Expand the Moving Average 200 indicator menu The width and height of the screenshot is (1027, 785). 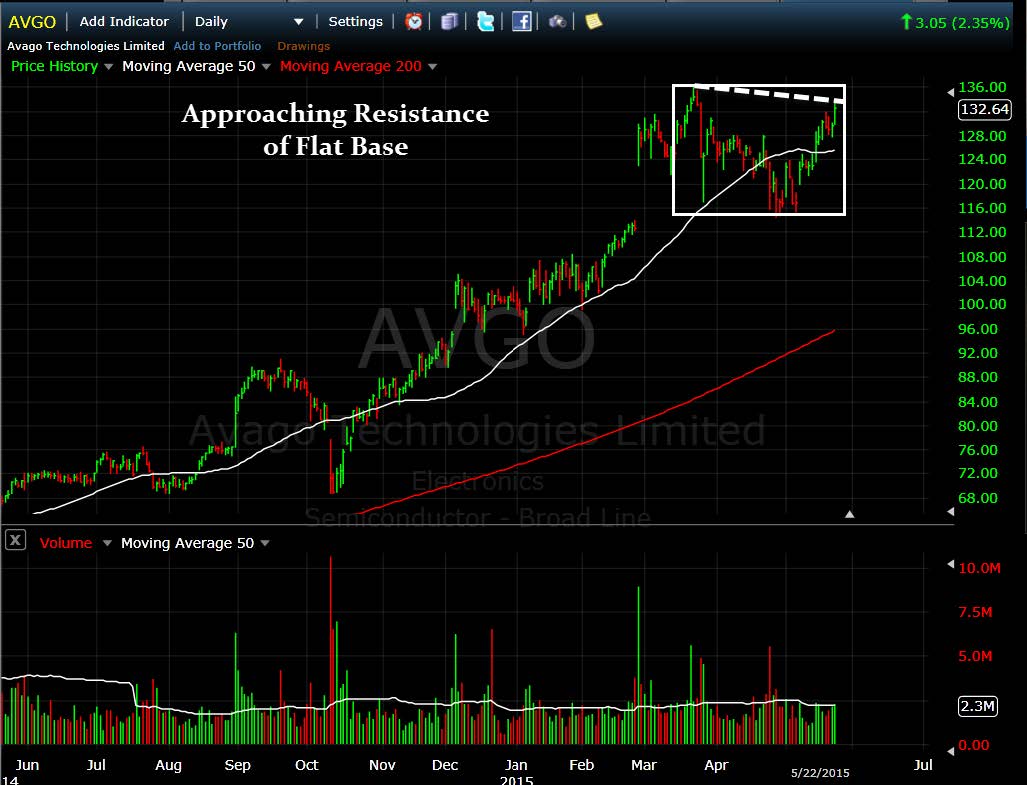point(432,67)
